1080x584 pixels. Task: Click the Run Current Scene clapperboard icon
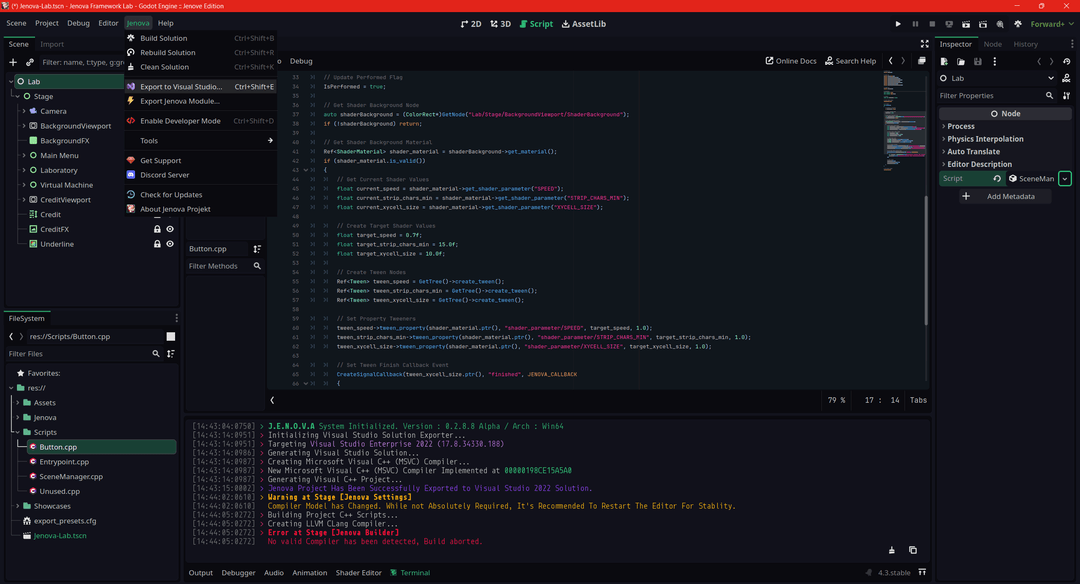966,24
